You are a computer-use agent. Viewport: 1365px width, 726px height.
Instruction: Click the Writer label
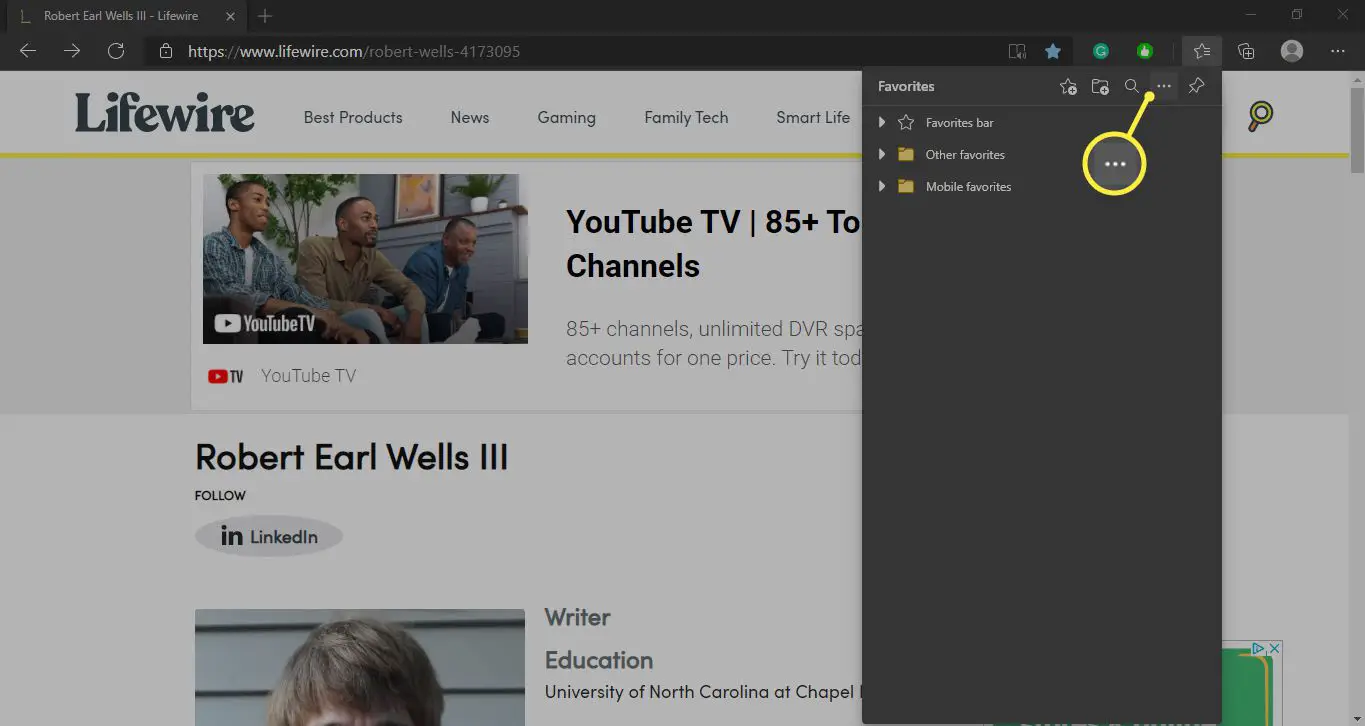(577, 617)
